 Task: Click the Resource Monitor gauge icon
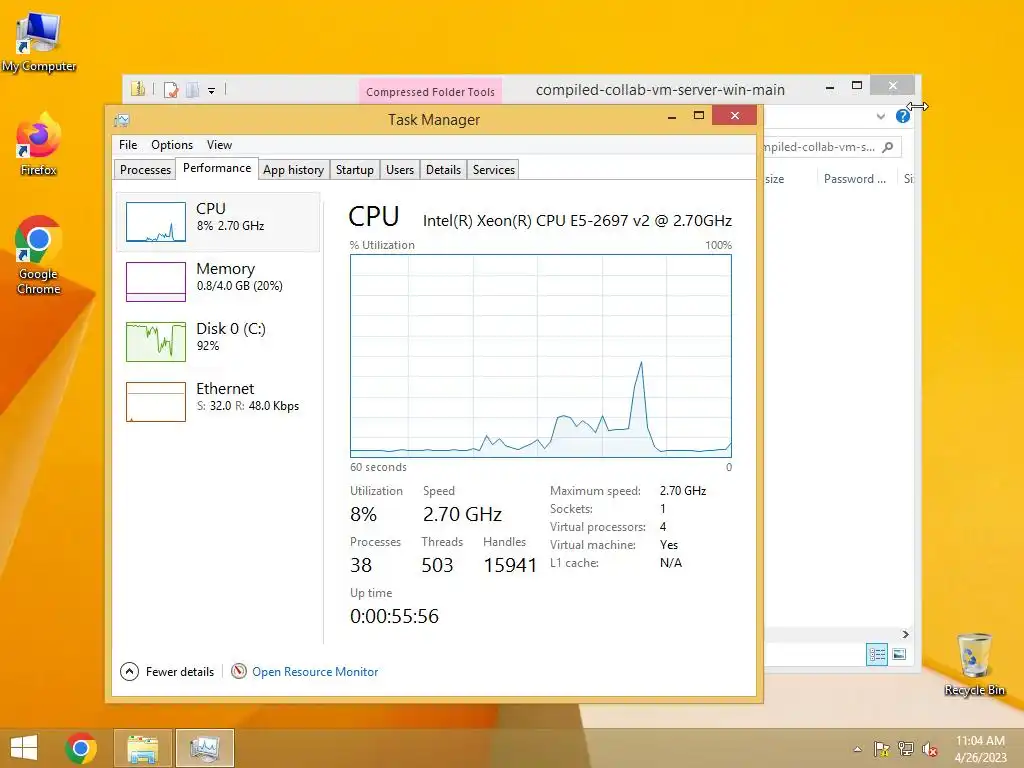239,671
